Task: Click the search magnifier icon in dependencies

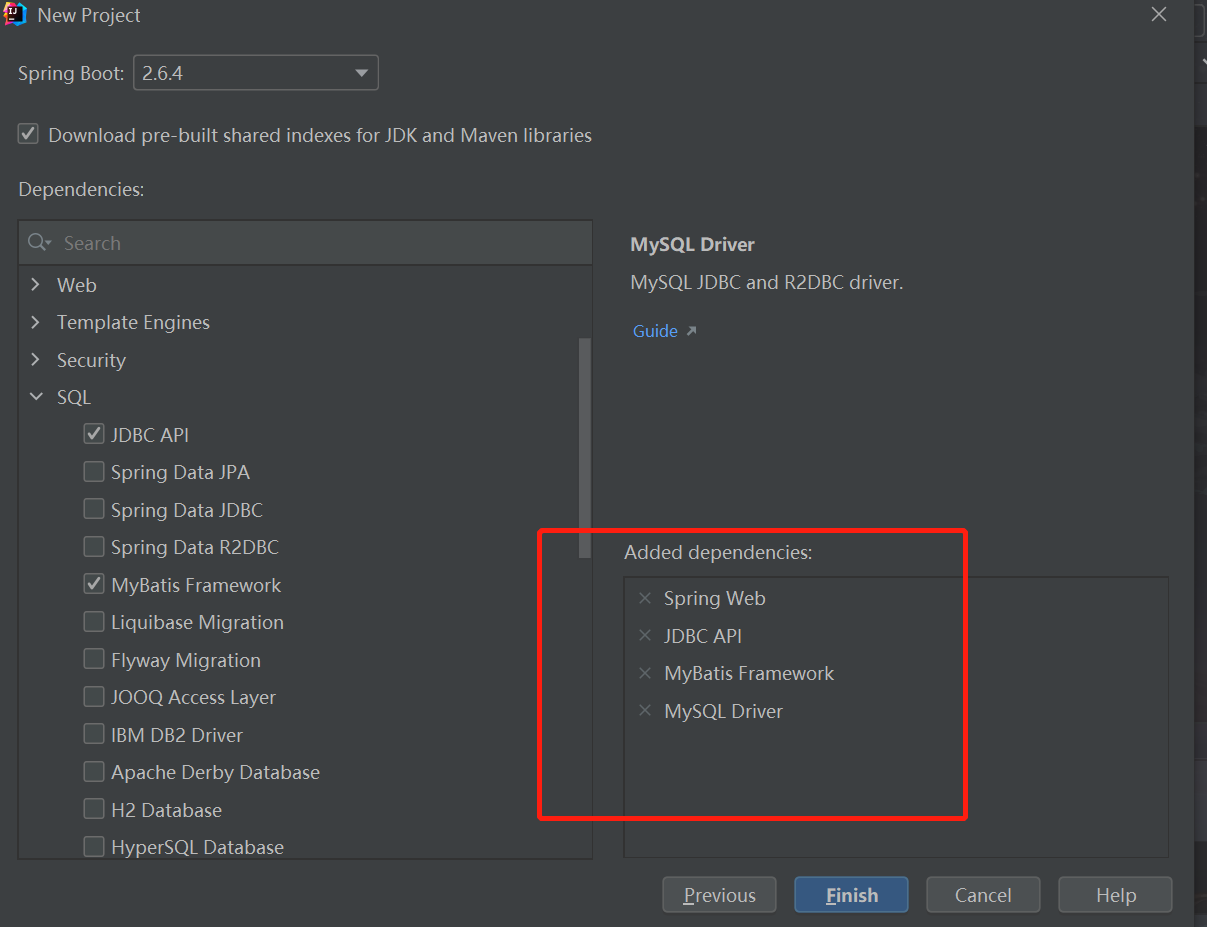Action: click(x=39, y=243)
